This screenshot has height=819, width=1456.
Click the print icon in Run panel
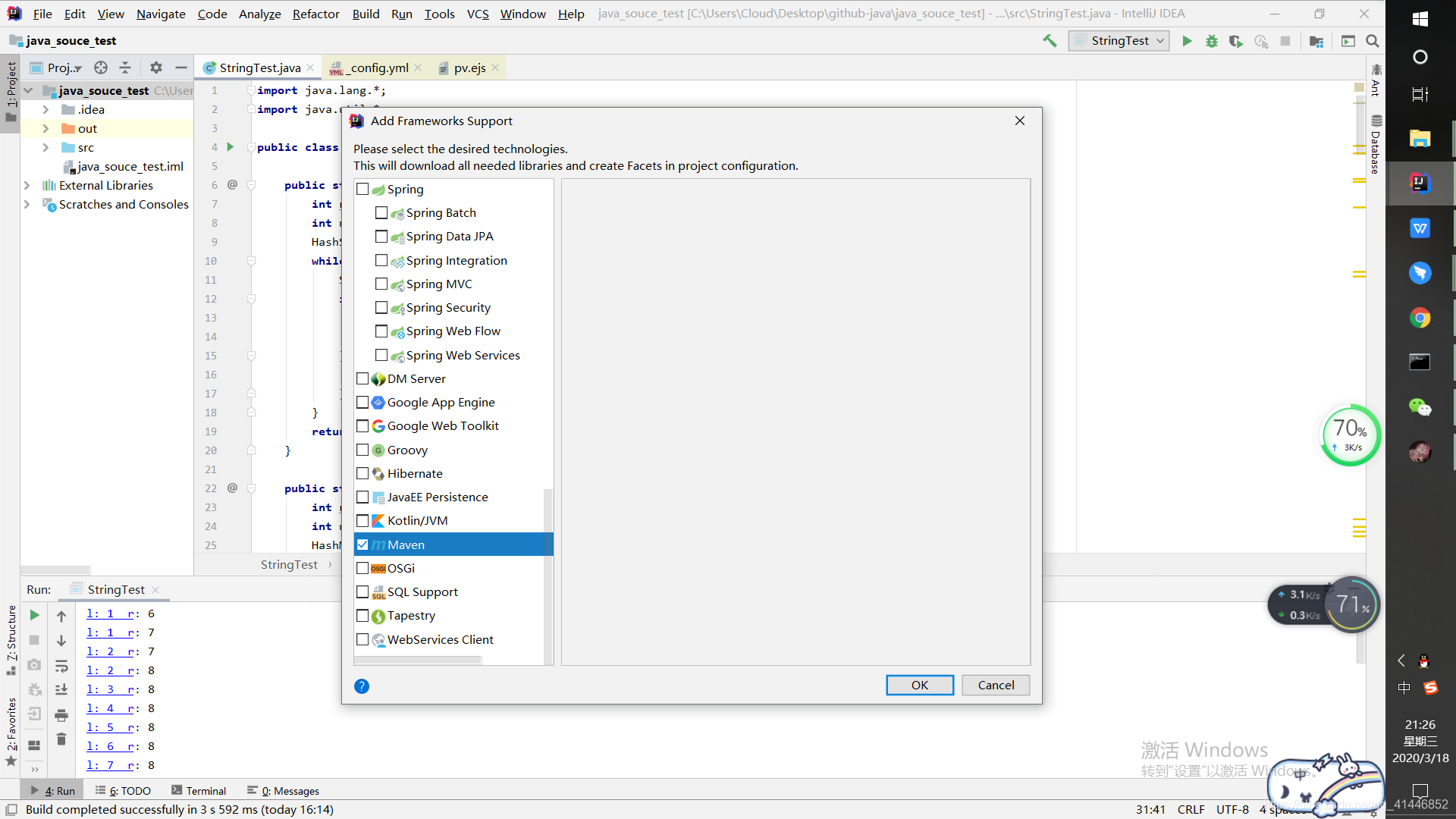tap(61, 715)
